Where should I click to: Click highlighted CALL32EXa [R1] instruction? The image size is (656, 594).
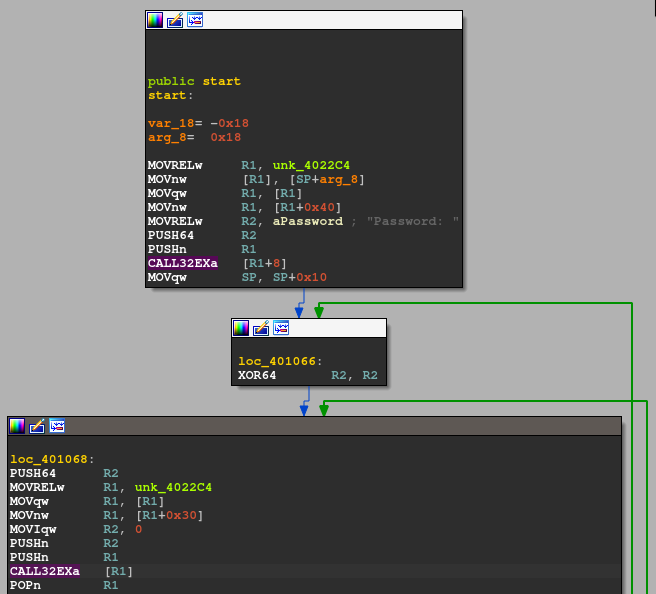[71, 571]
